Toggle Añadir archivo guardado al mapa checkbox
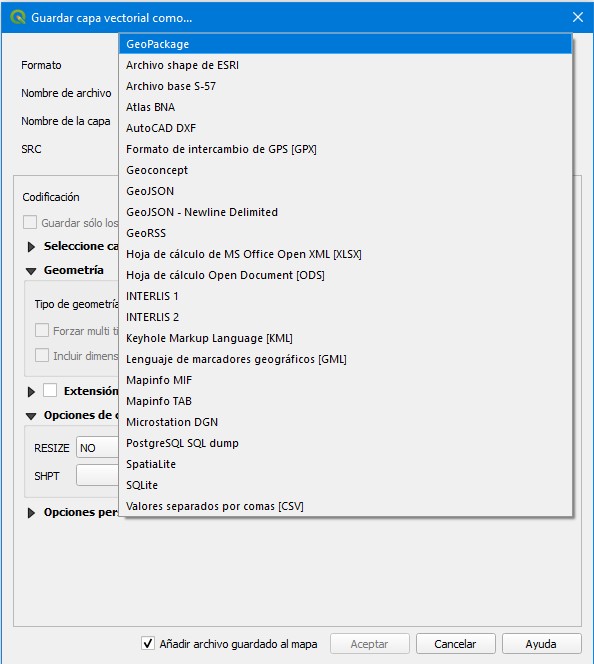 pyautogui.click(x=147, y=643)
